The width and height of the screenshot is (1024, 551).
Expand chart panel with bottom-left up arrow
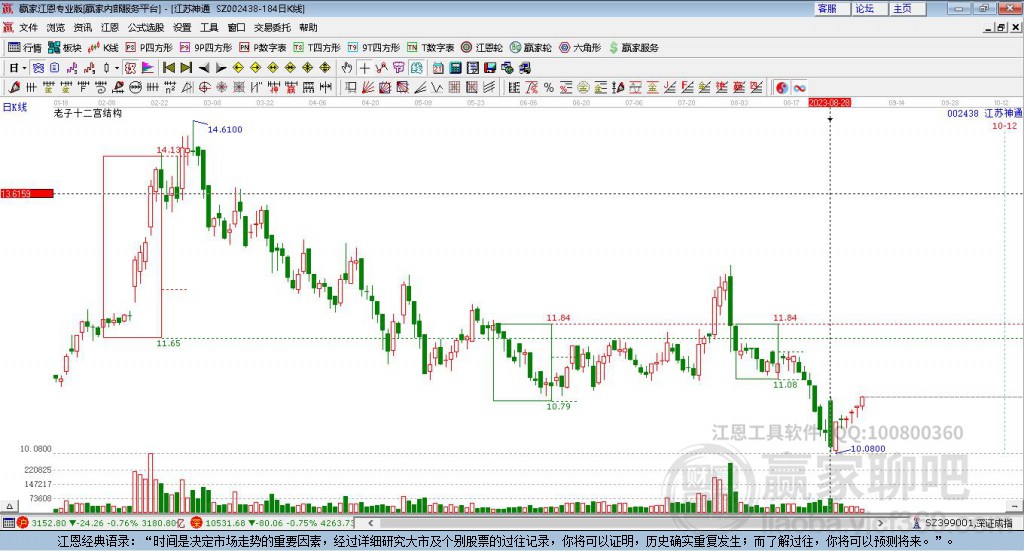tap(9, 506)
